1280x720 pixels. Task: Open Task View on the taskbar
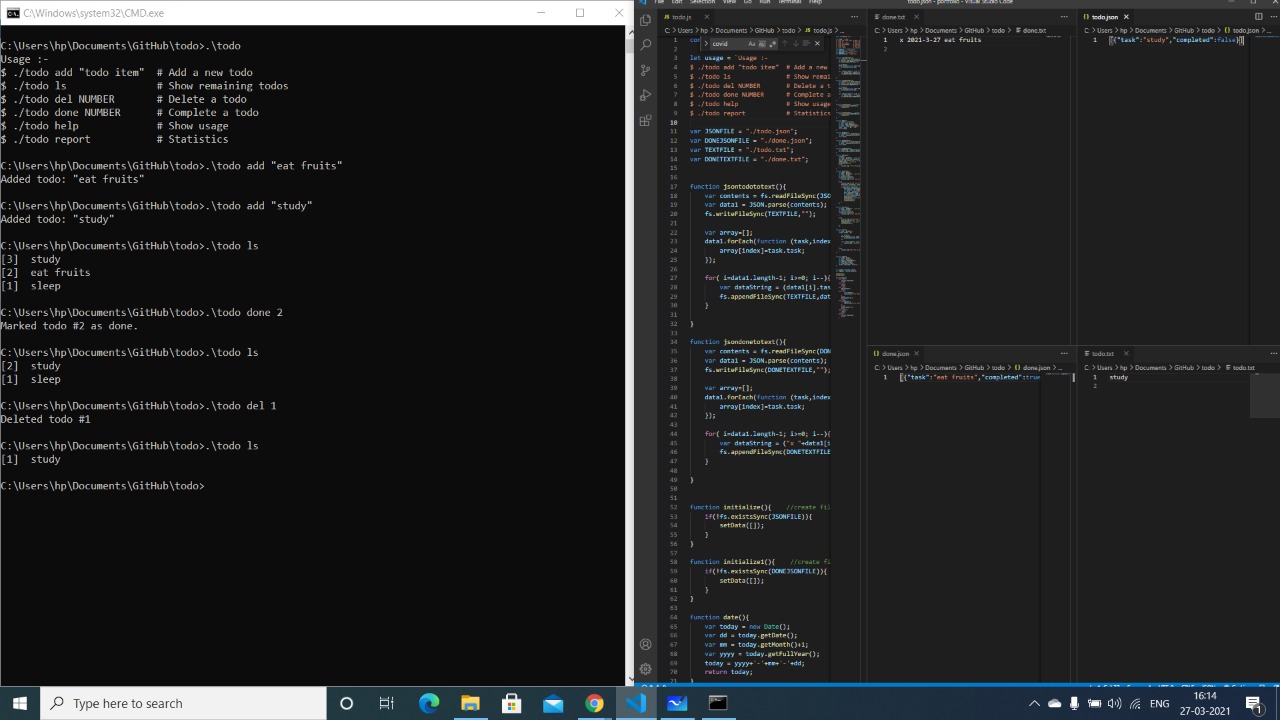(386, 703)
